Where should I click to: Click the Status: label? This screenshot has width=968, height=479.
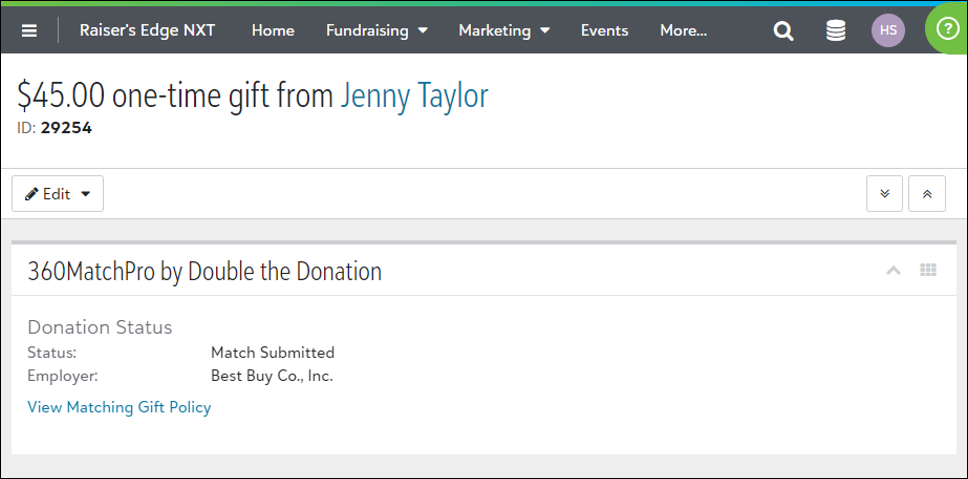pos(52,352)
